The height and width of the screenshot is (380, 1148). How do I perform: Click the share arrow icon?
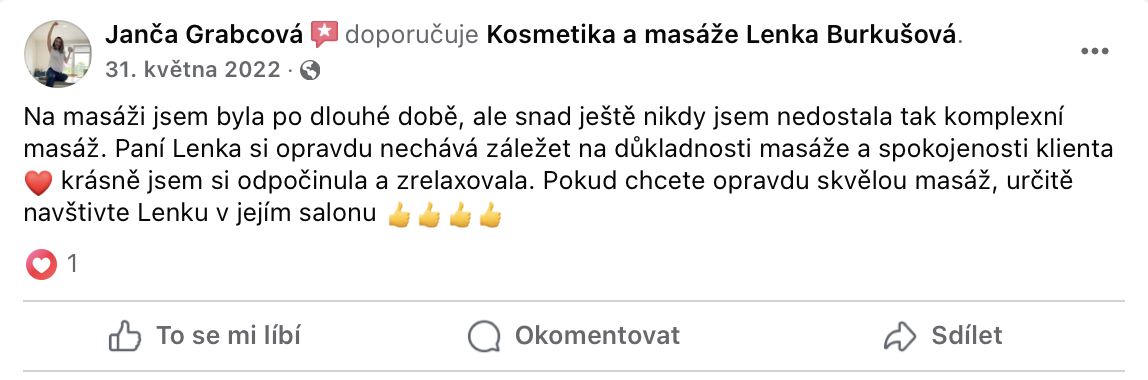pyautogui.click(x=901, y=337)
